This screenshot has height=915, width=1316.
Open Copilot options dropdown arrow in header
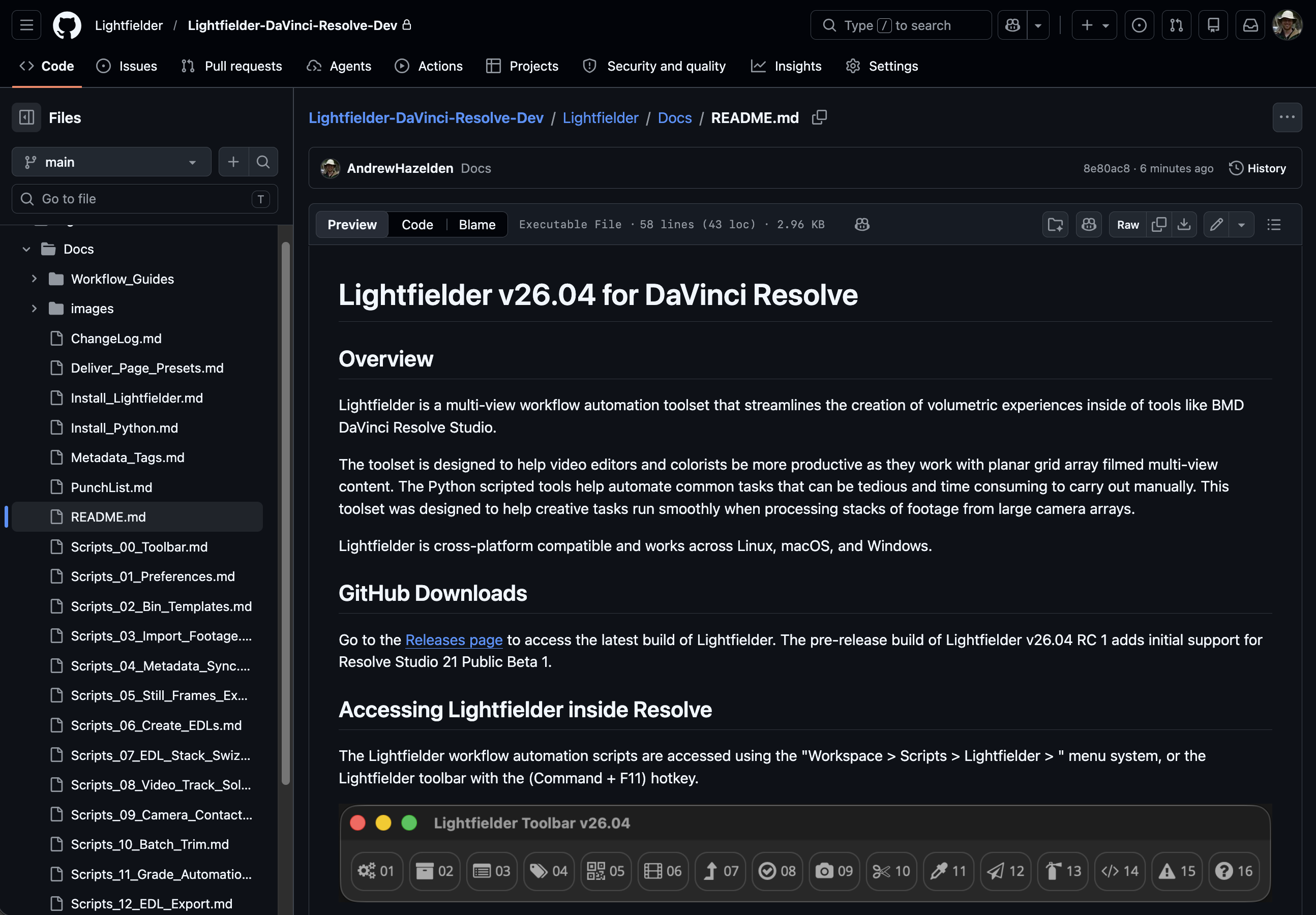point(1037,25)
